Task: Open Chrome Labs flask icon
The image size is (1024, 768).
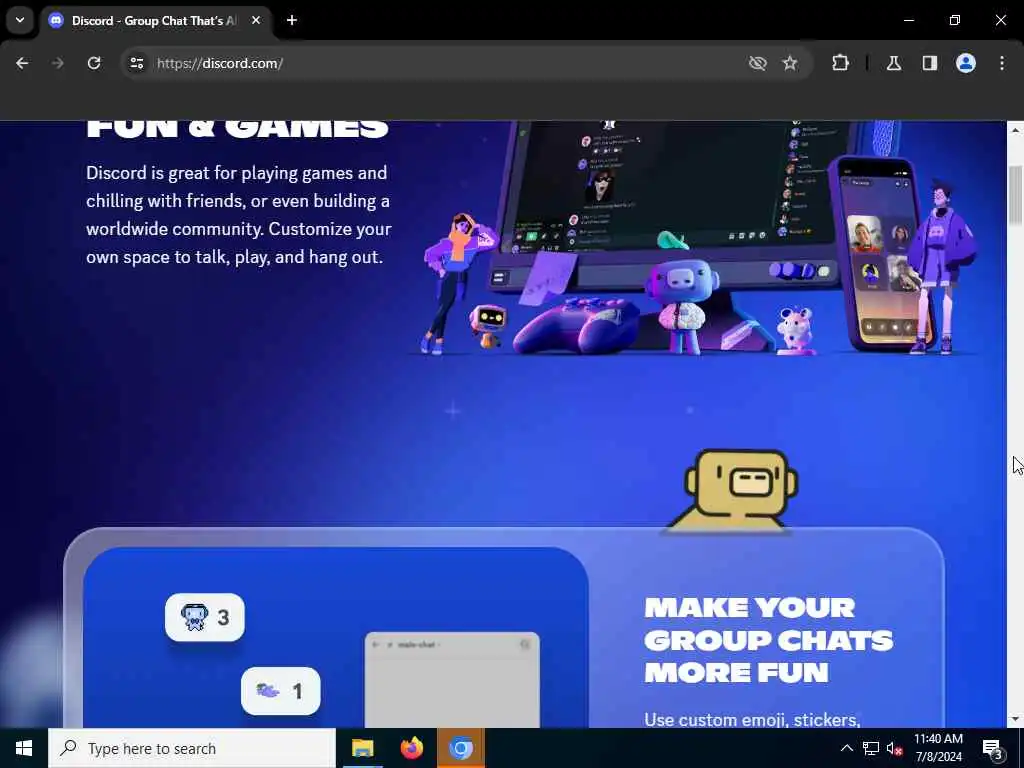Action: pyautogui.click(x=894, y=63)
